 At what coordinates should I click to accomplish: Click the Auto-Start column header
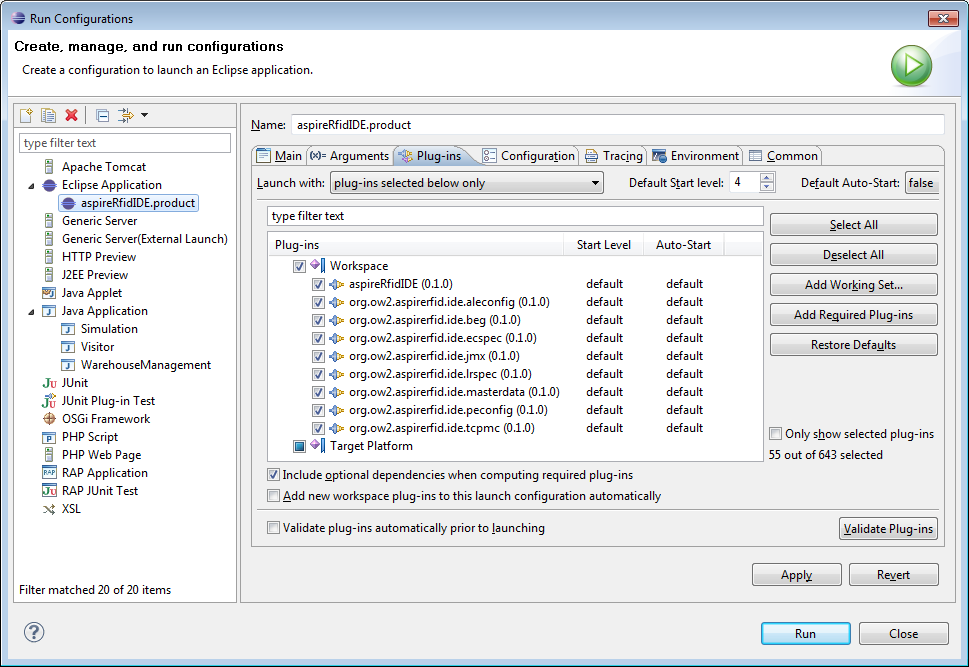pyautogui.click(x=683, y=245)
